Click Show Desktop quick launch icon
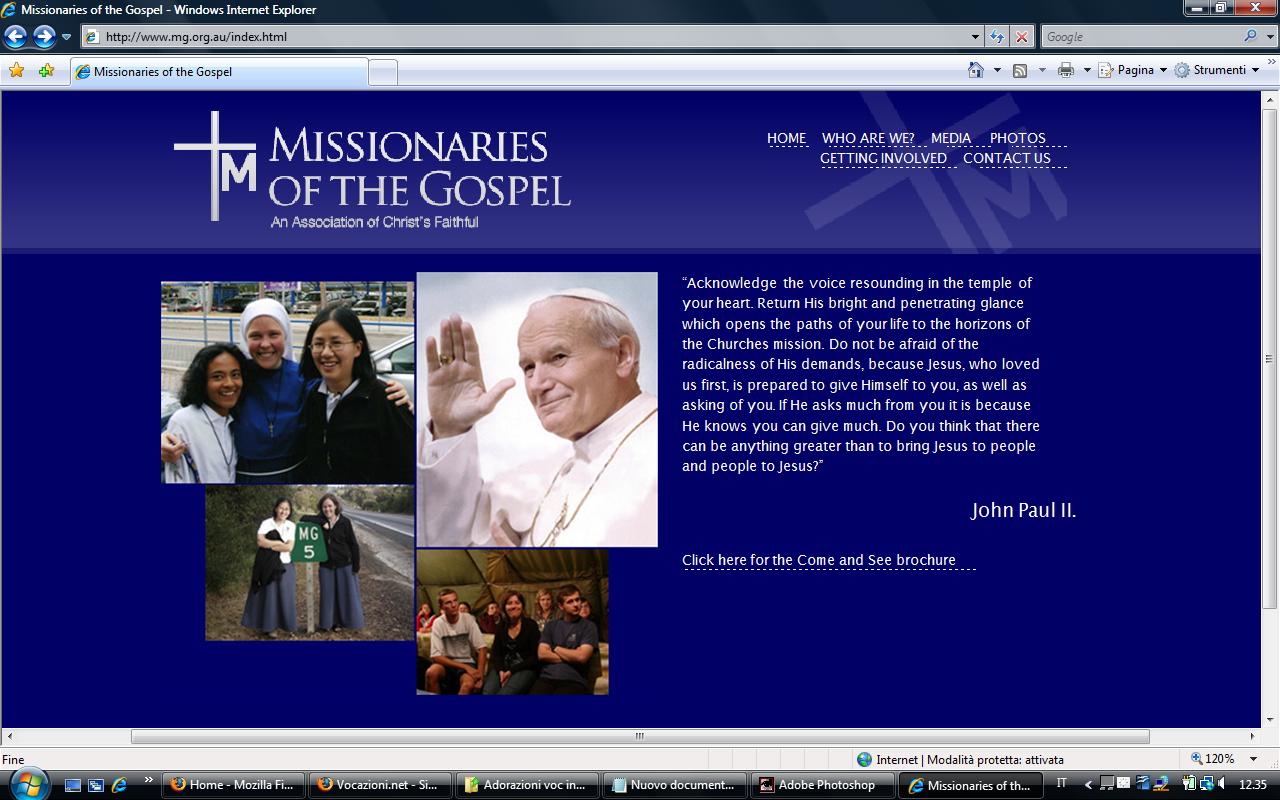The height and width of the screenshot is (800, 1280). click(74, 785)
